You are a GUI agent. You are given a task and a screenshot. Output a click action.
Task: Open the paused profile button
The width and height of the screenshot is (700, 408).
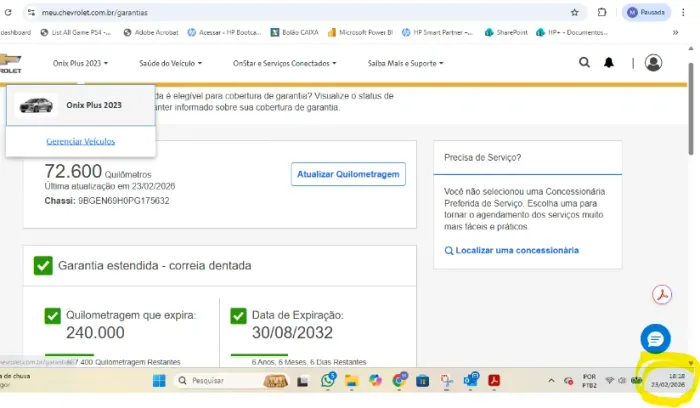646,12
